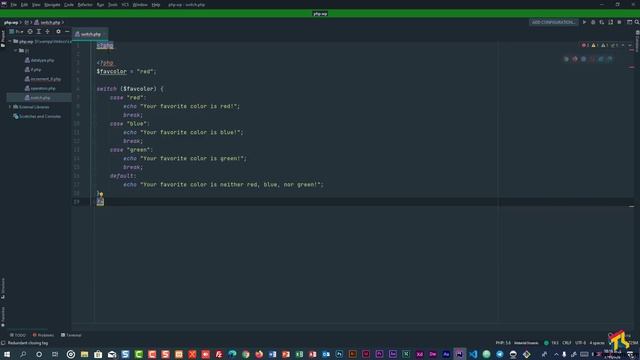
Task: Expand all nodes in Project panel
Action: click(x=39, y=31)
